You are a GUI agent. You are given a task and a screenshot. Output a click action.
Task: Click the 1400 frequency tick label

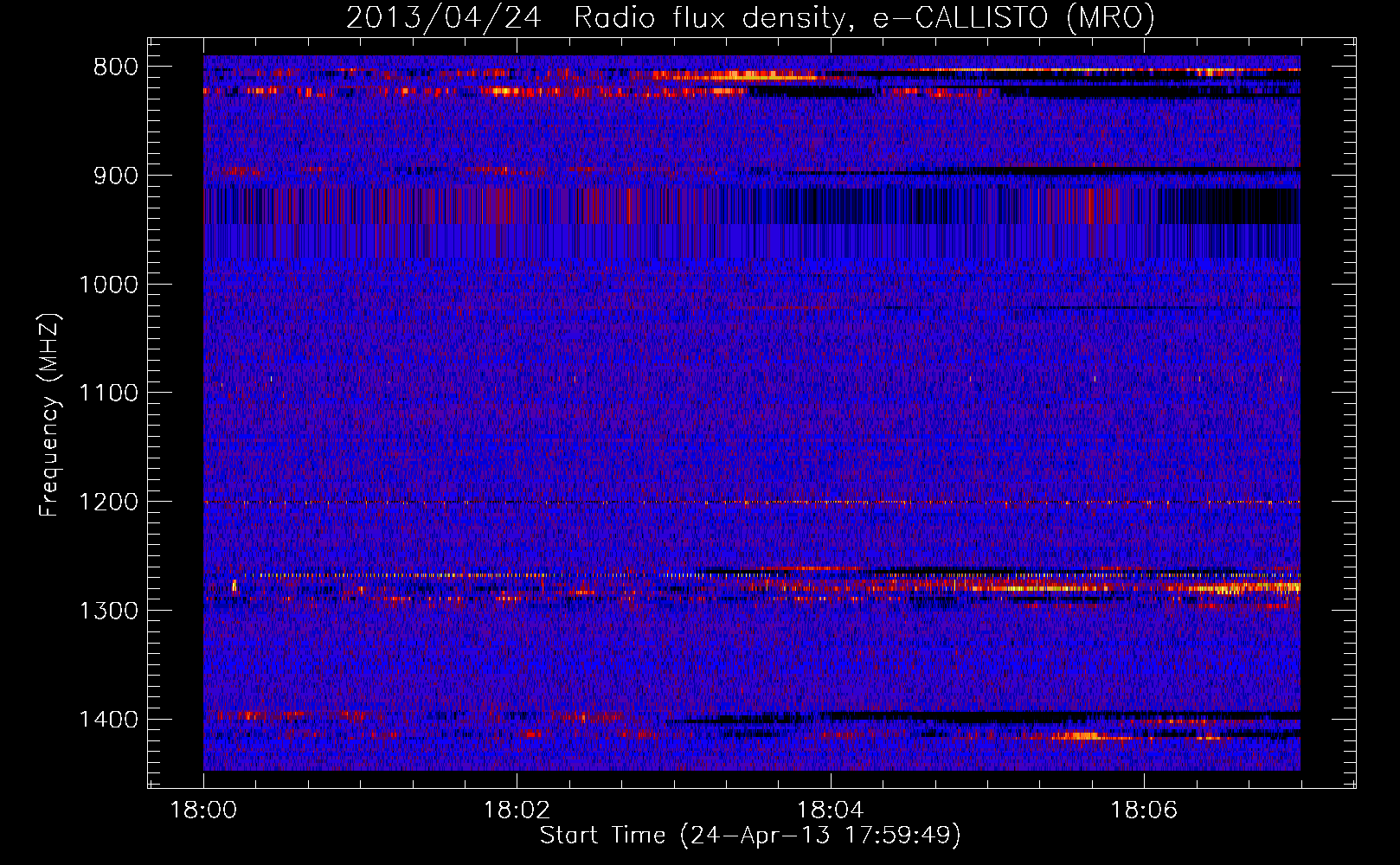108,720
